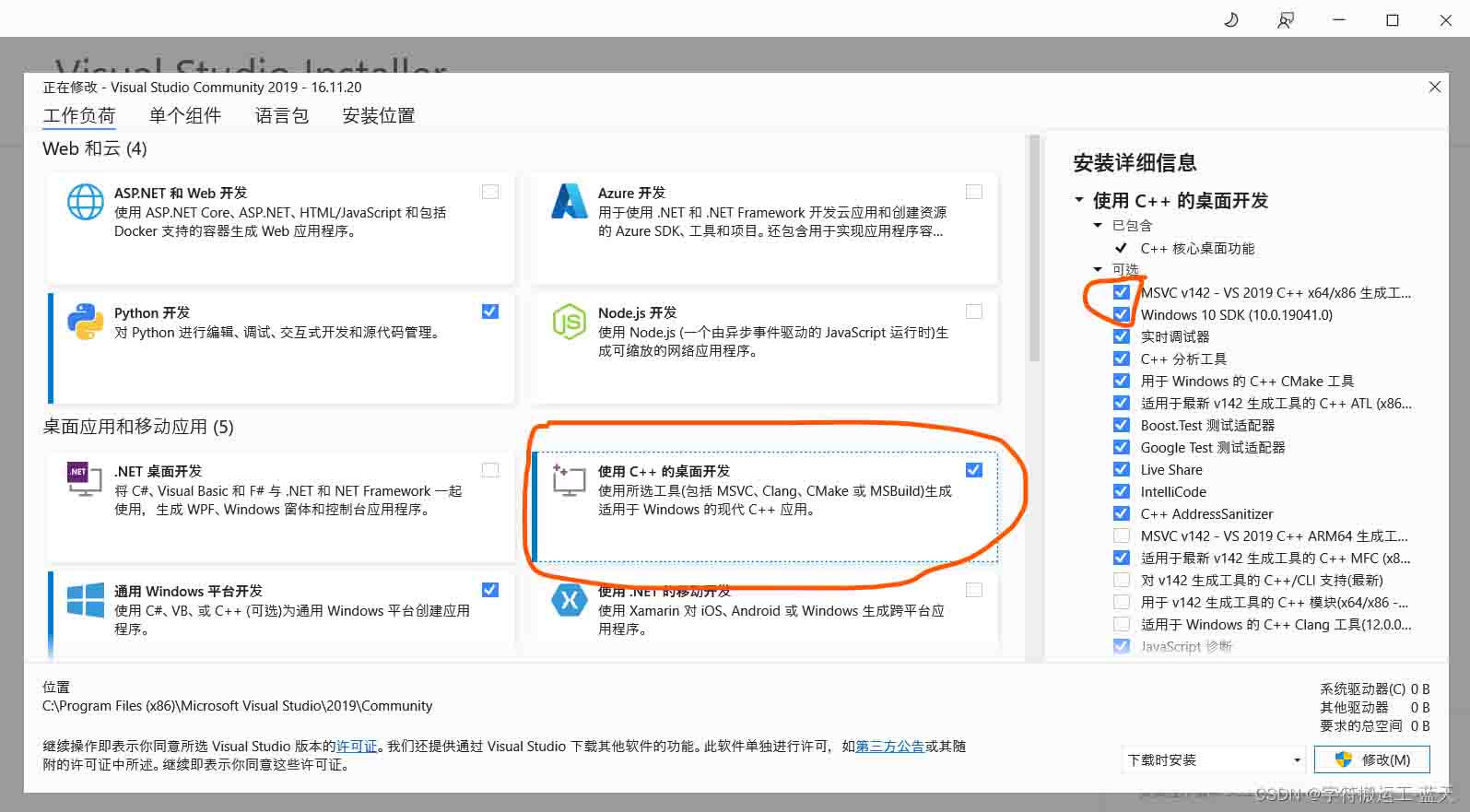Uncheck C++ CMake tools for Windows
Screen dimensions: 1470x812
1122,381
